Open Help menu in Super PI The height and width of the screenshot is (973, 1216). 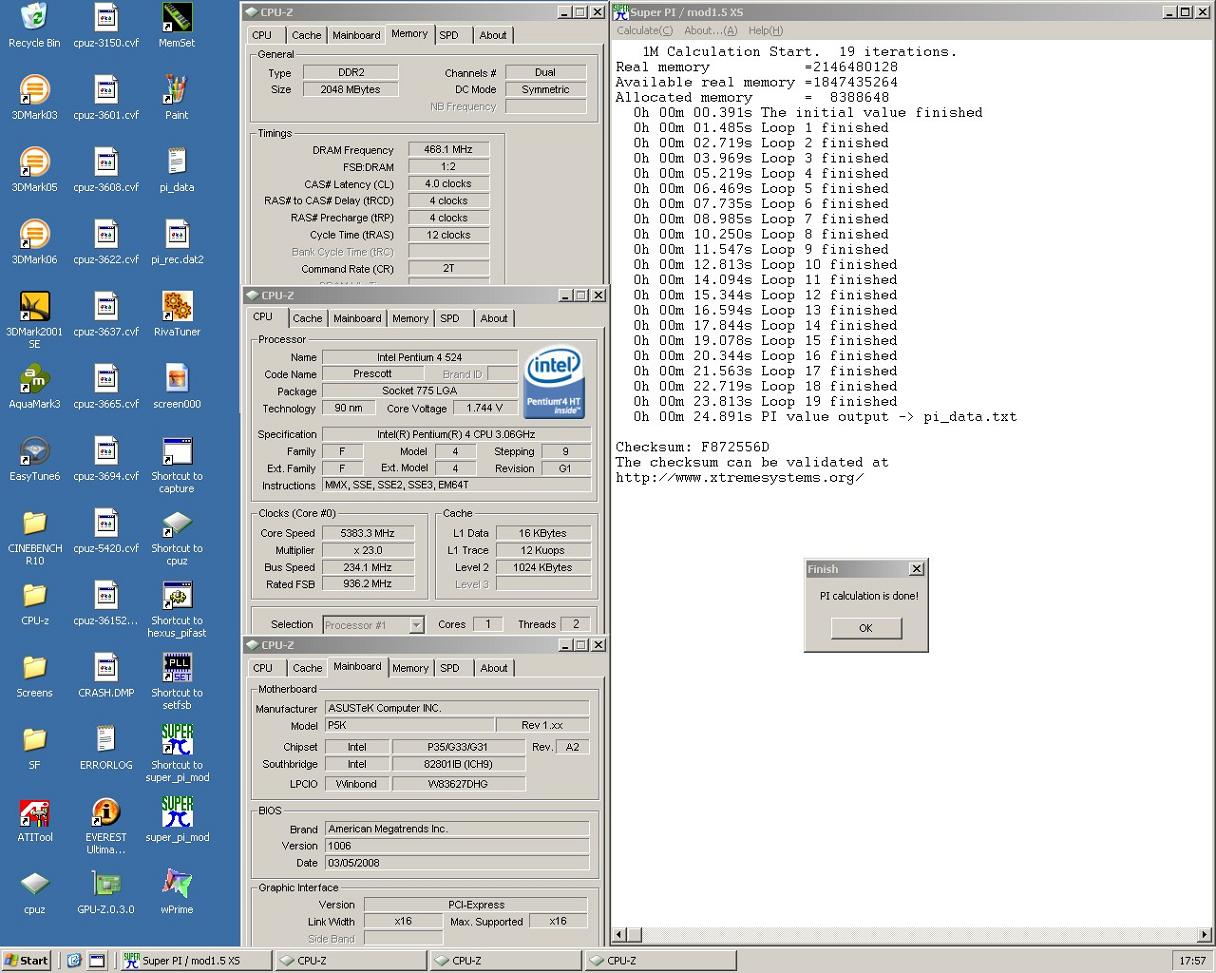pos(765,30)
